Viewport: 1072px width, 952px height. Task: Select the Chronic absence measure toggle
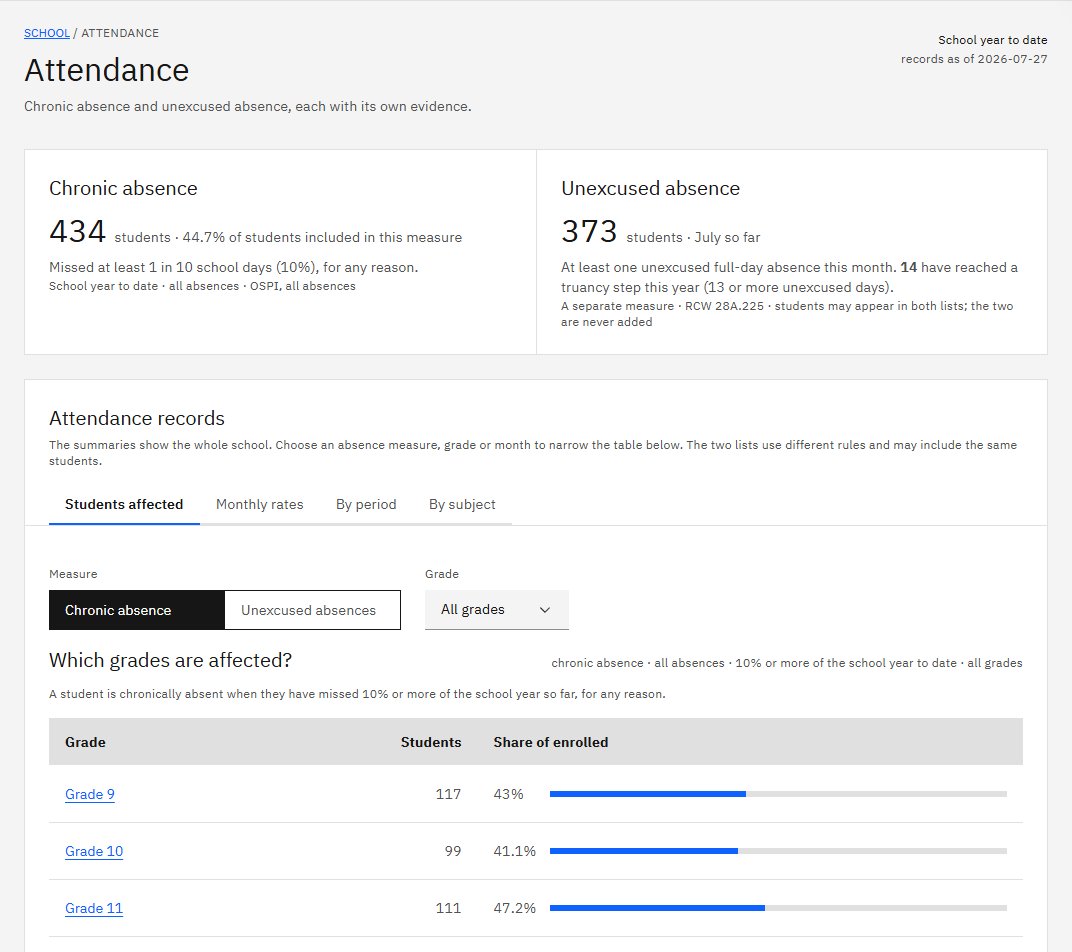(x=137, y=610)
